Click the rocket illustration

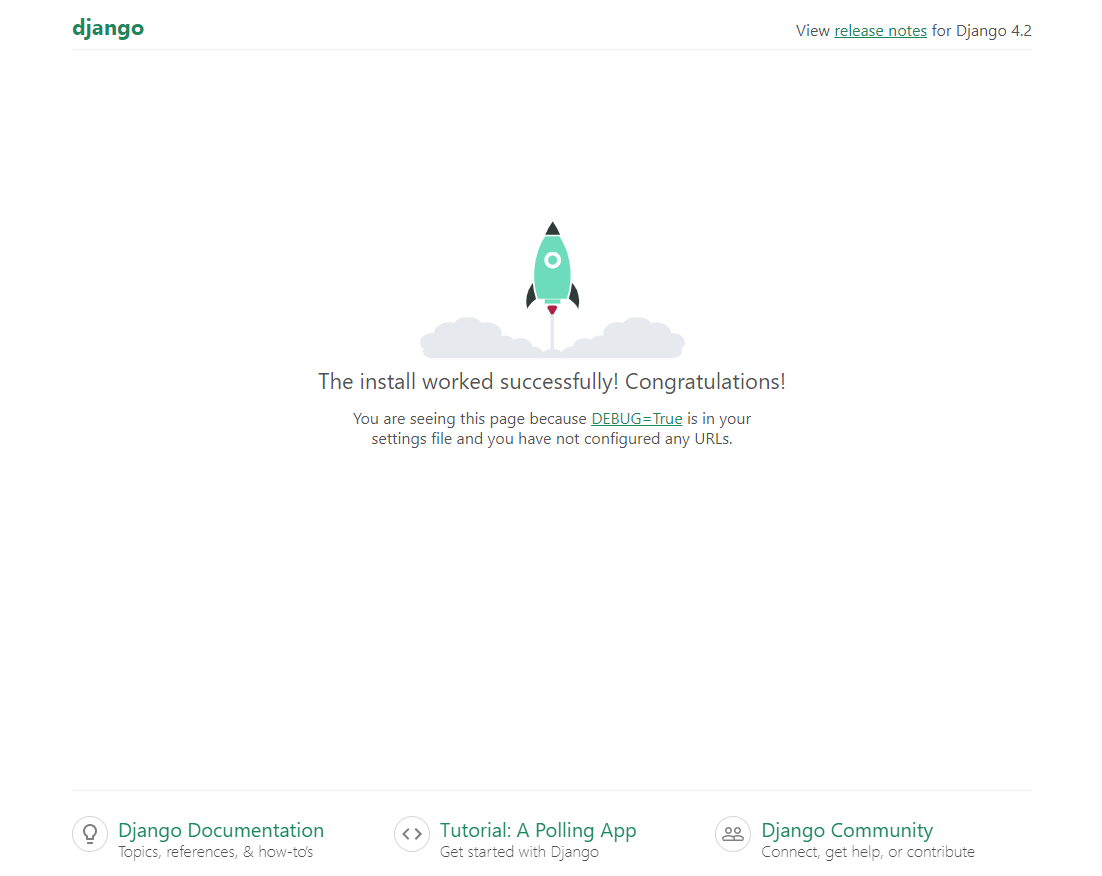tap(552, 290)
